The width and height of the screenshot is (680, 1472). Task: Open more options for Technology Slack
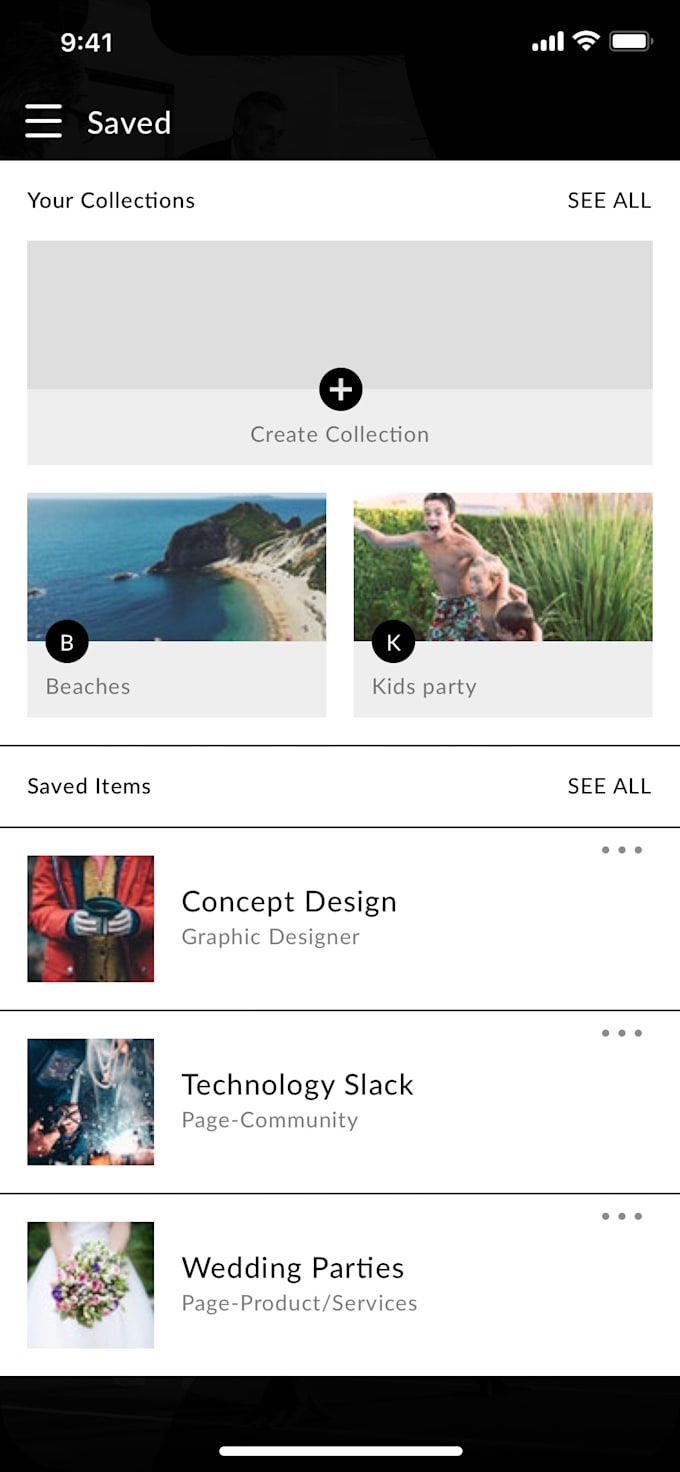(621, 1034)
